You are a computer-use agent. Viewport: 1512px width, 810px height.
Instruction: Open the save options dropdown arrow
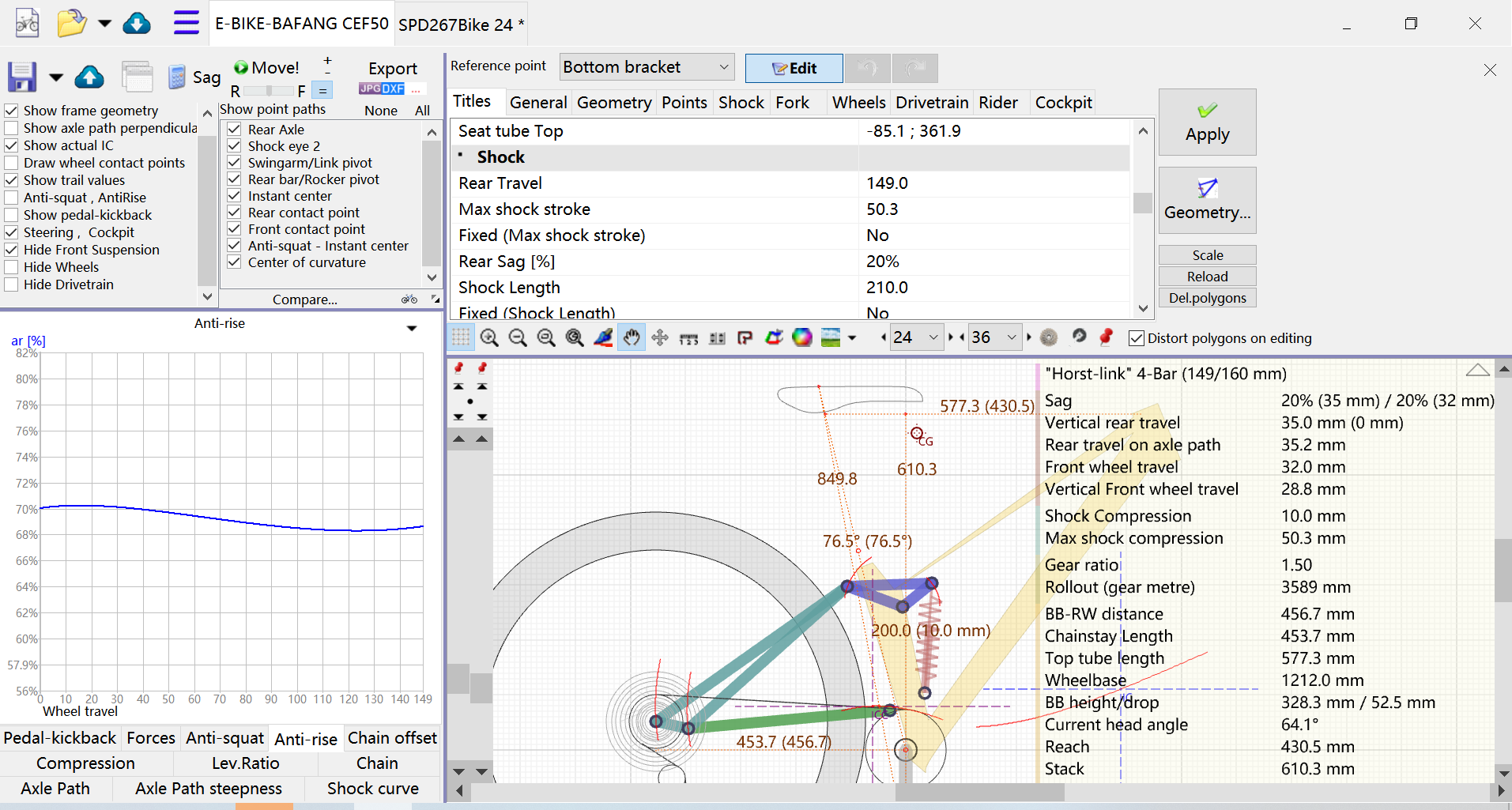[x=56, y=77]
